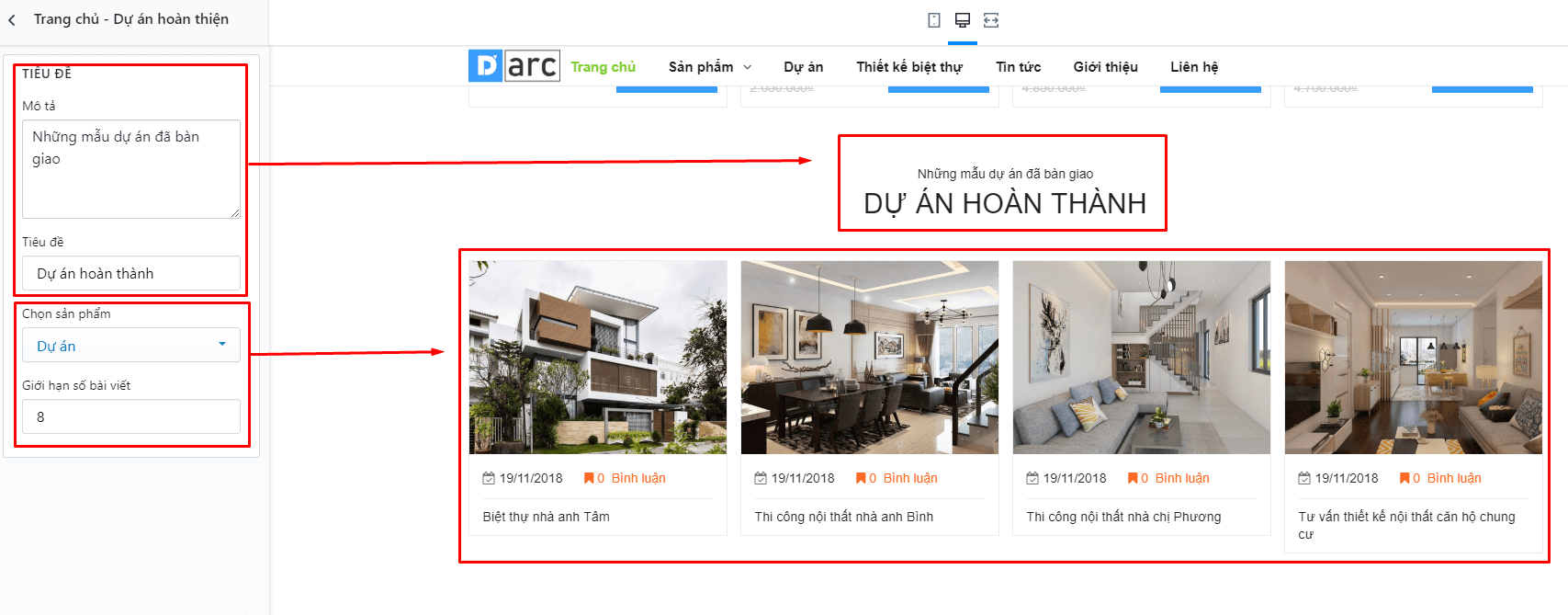Viewport: 1568px width, 615px height.
Task: Go back using the left arrow icon
Action: pyautogui.click(x=12, y=19)
